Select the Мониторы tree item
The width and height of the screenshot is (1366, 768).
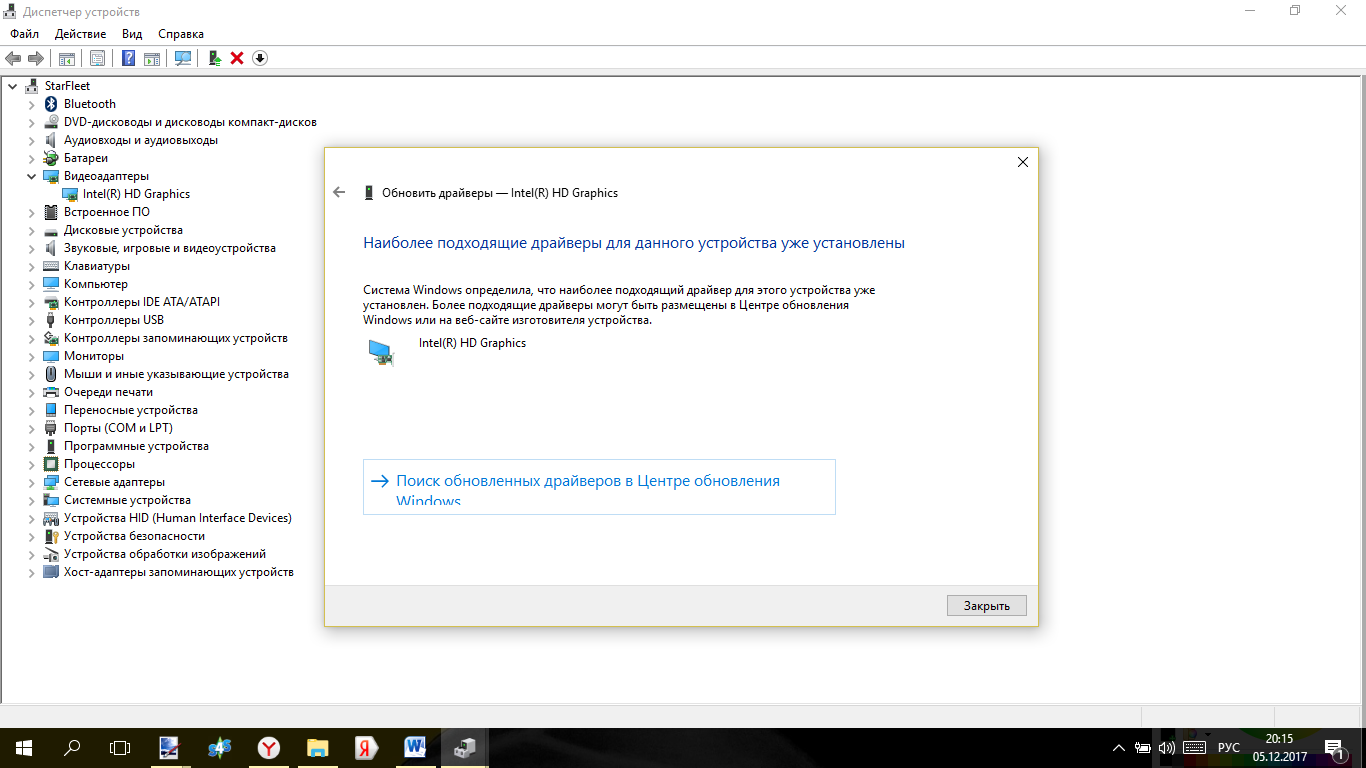[x=93, y=356]
